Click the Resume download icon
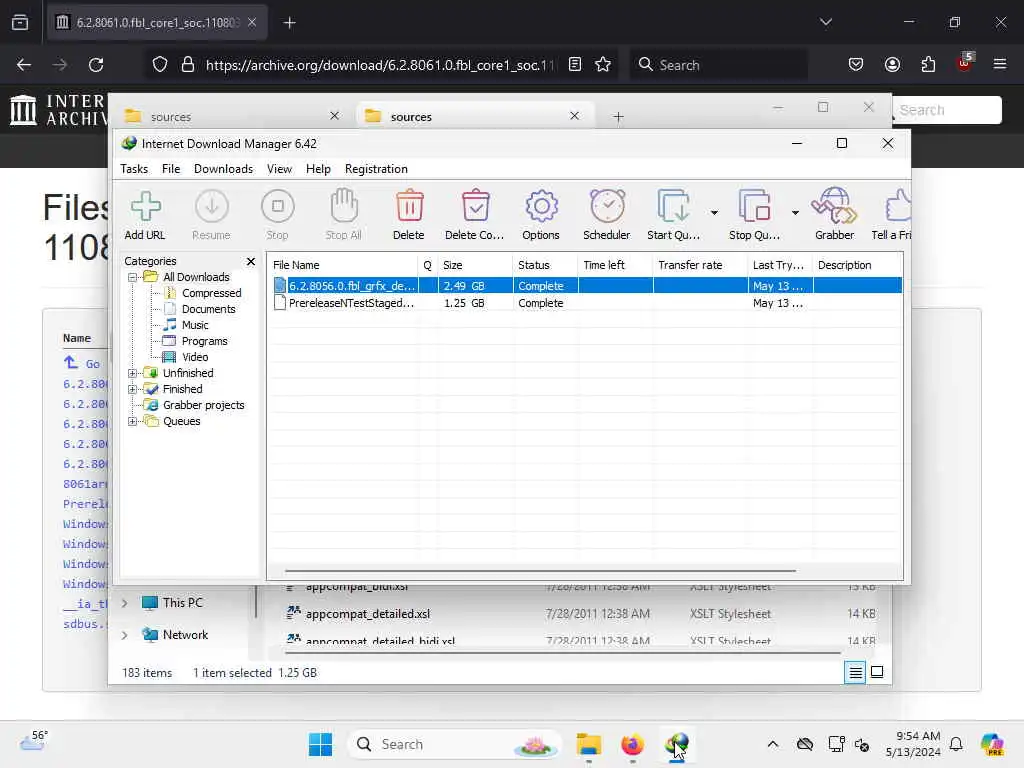The image size is (1024, 768). [212, 206]
